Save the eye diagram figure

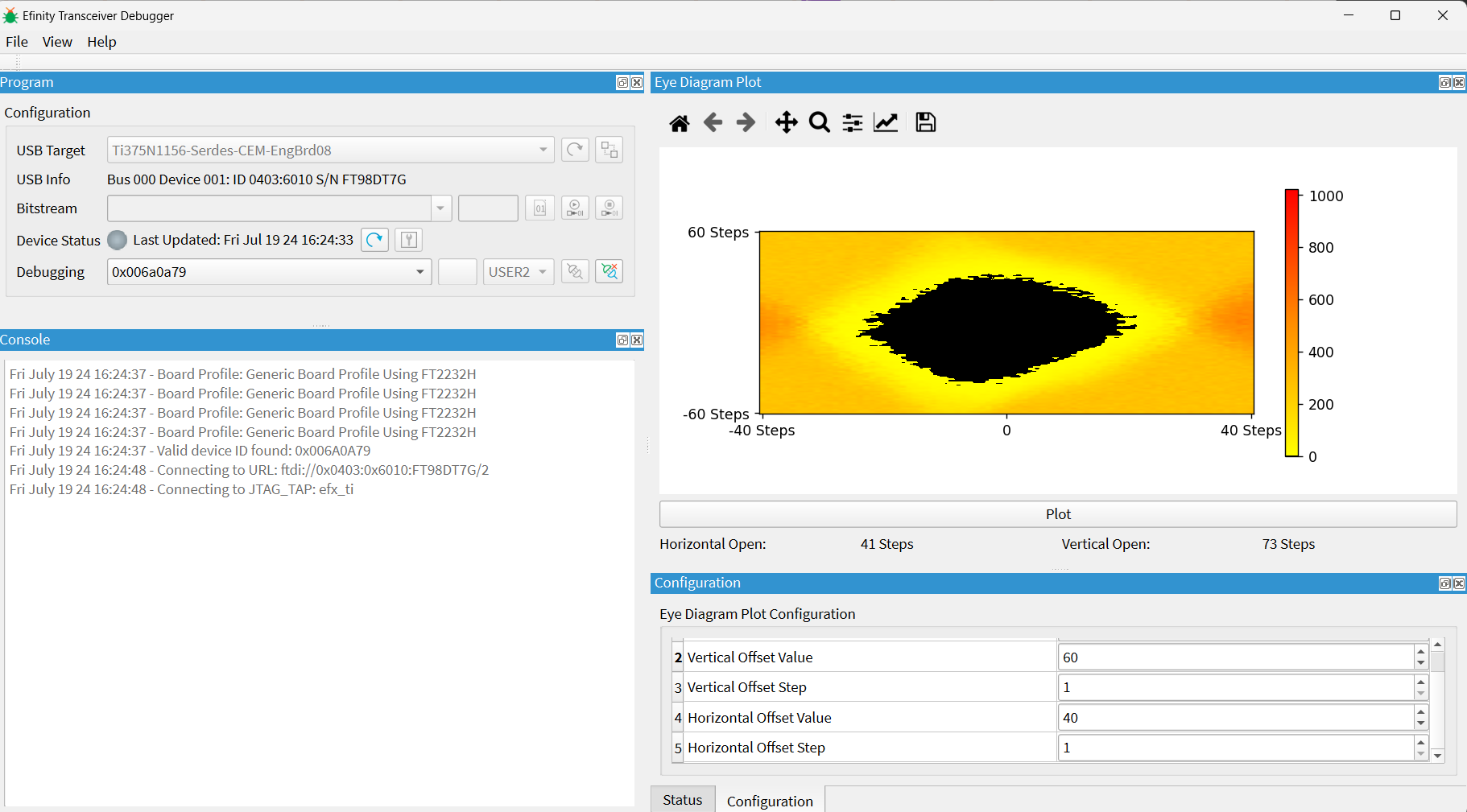926,122
